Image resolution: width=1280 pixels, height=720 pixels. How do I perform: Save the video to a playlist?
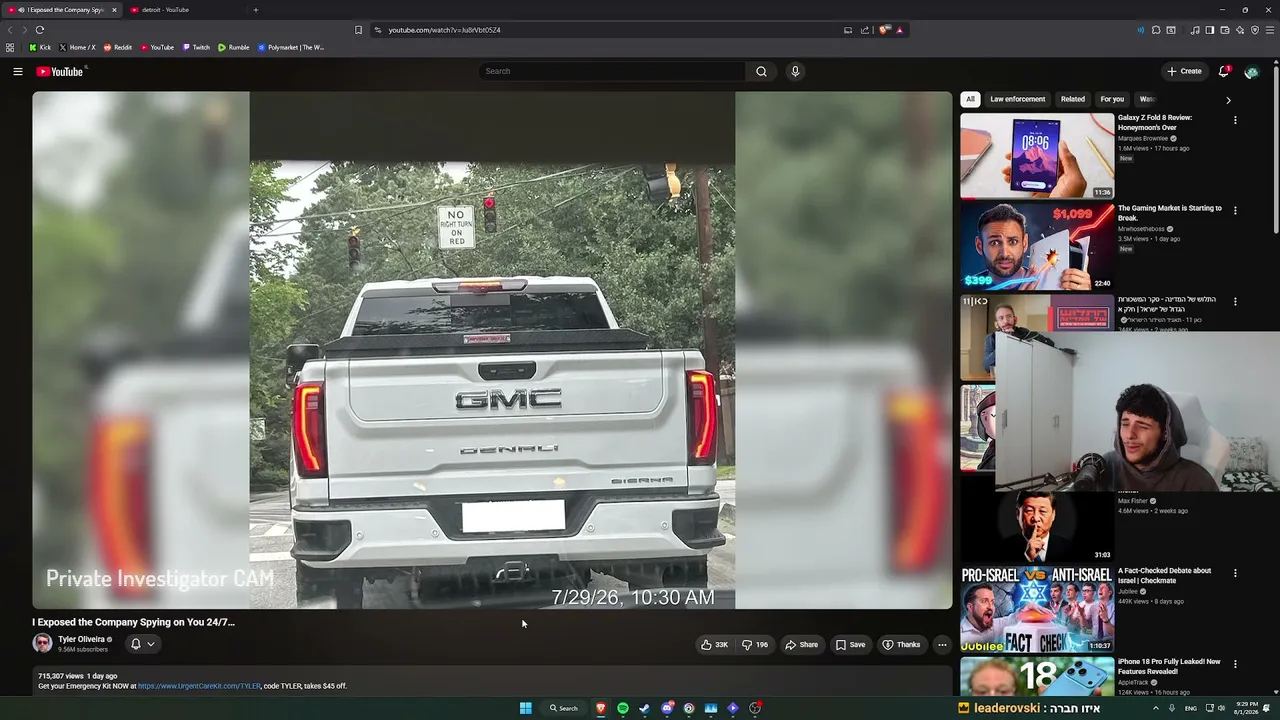coord(851,645)
